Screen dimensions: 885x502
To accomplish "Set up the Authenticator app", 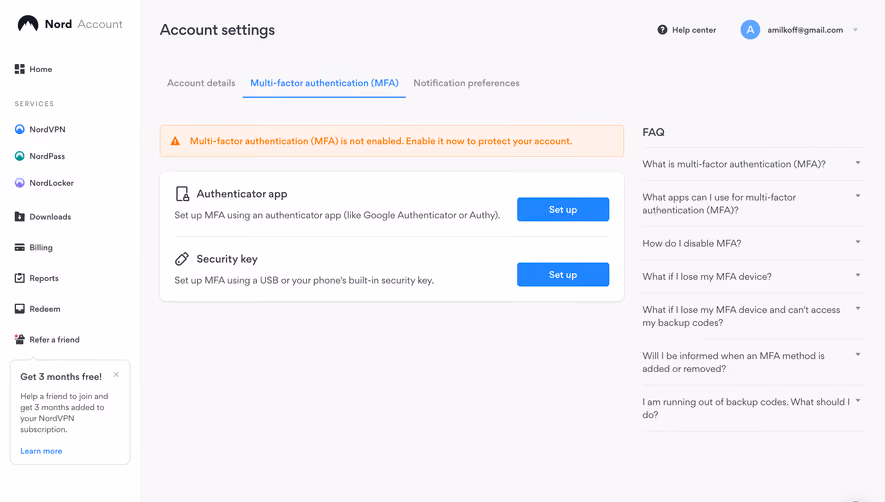I will [563, 209].
